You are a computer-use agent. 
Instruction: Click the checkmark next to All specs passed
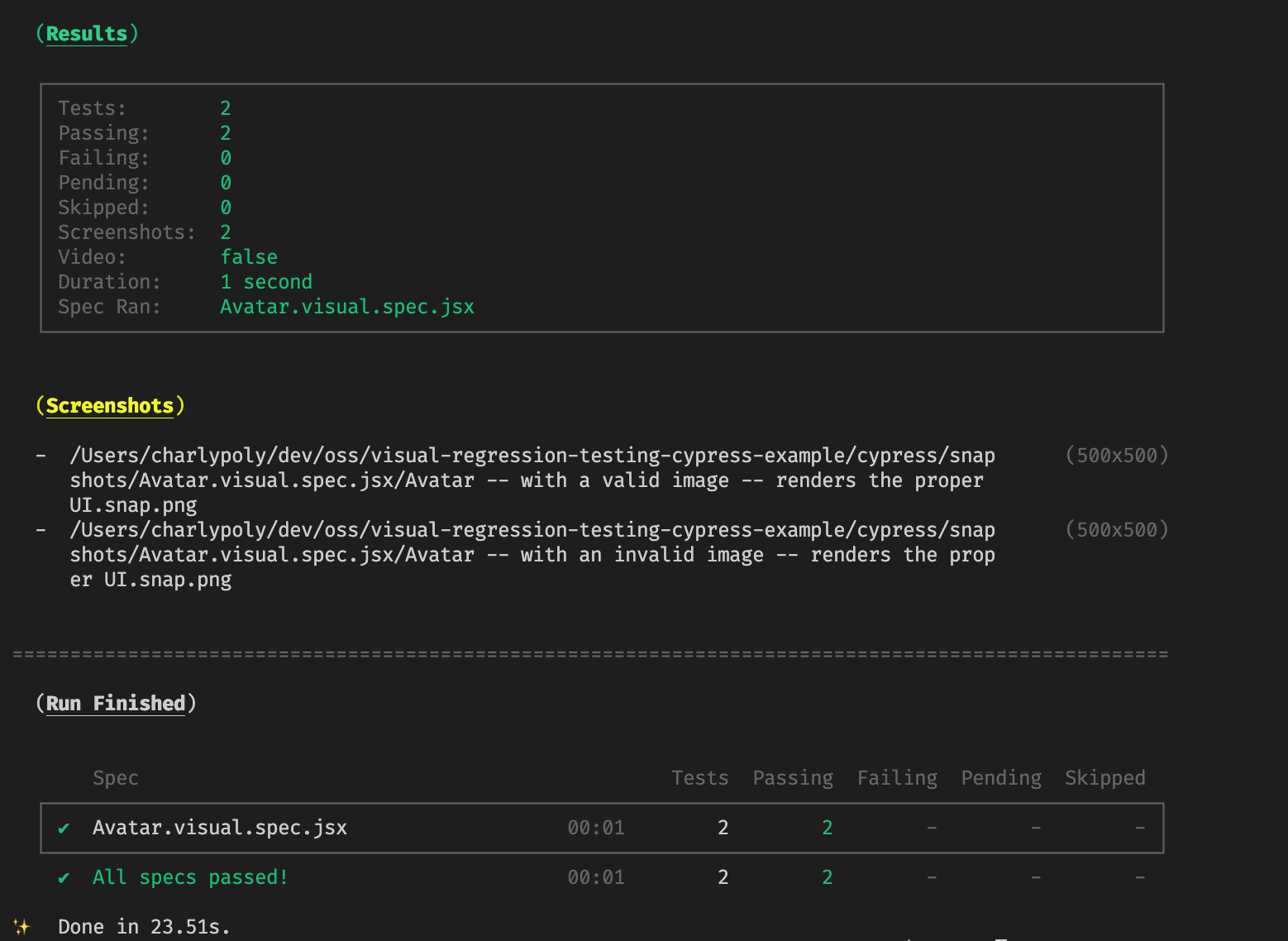coord(64,877)
